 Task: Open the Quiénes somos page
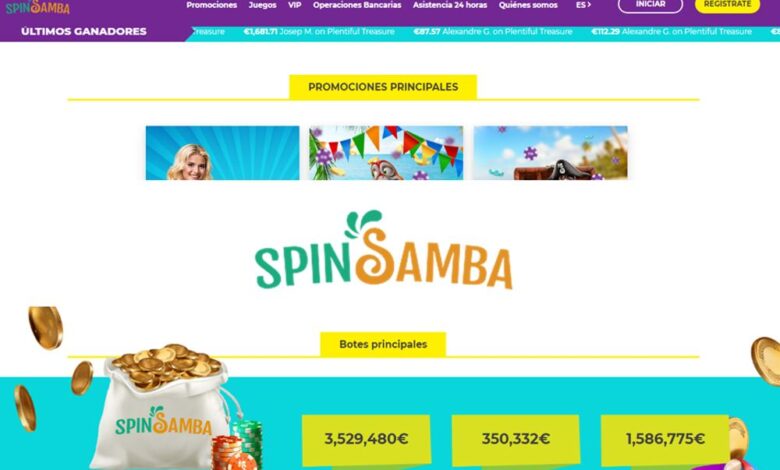pyautogui.click(x=528, y=5)
